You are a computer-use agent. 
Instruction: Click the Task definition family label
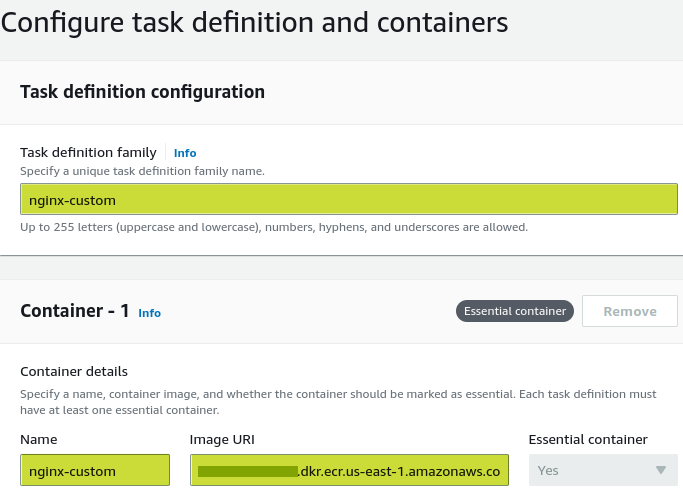88,153
